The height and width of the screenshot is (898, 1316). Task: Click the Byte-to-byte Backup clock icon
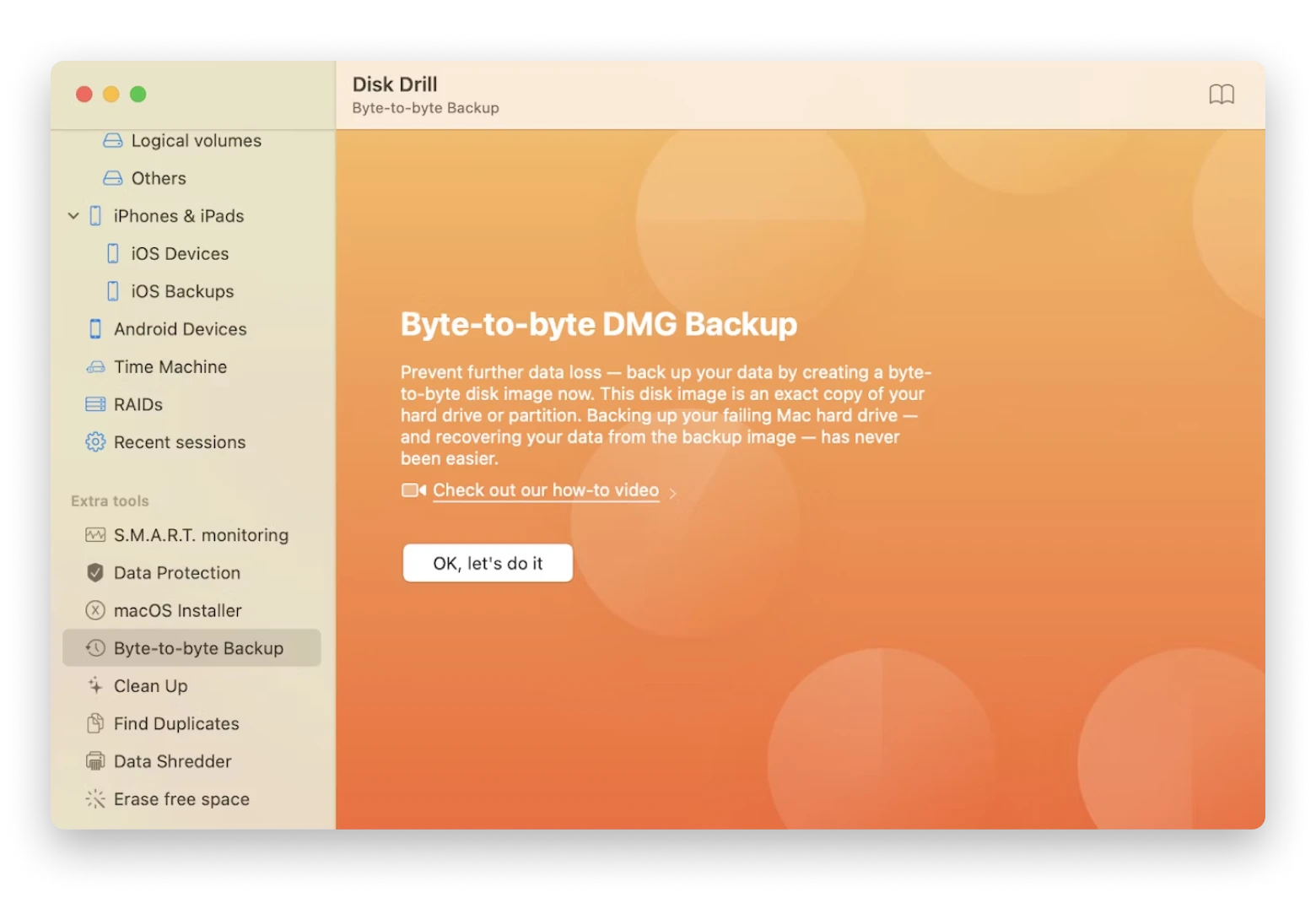95,648
